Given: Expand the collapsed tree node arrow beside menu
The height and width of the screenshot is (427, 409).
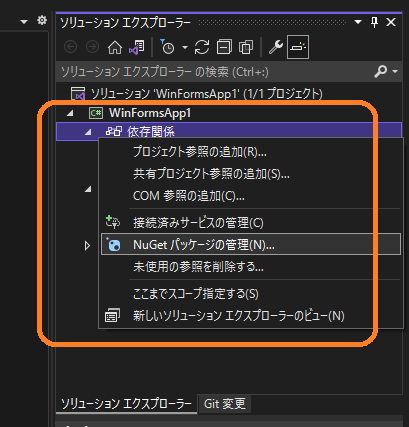Looking at the screenshot, I should pyautogui.click(x=87, y=246).
